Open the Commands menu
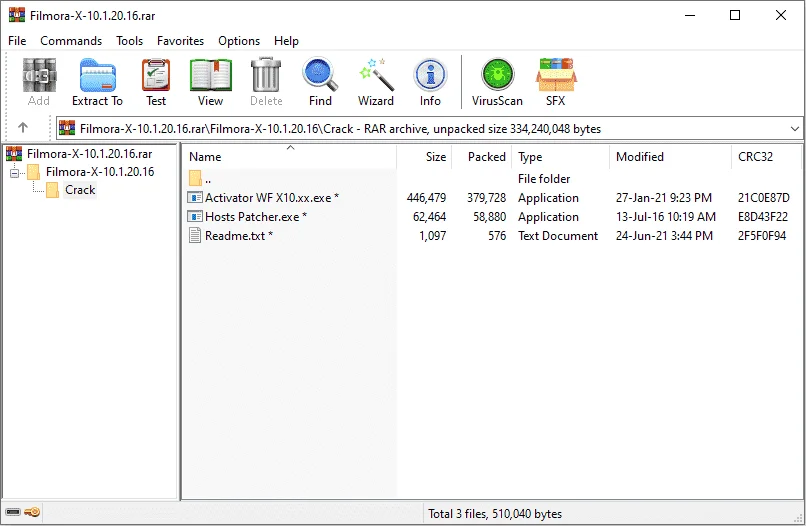The image size is (806, 526). tap(71, 41)
